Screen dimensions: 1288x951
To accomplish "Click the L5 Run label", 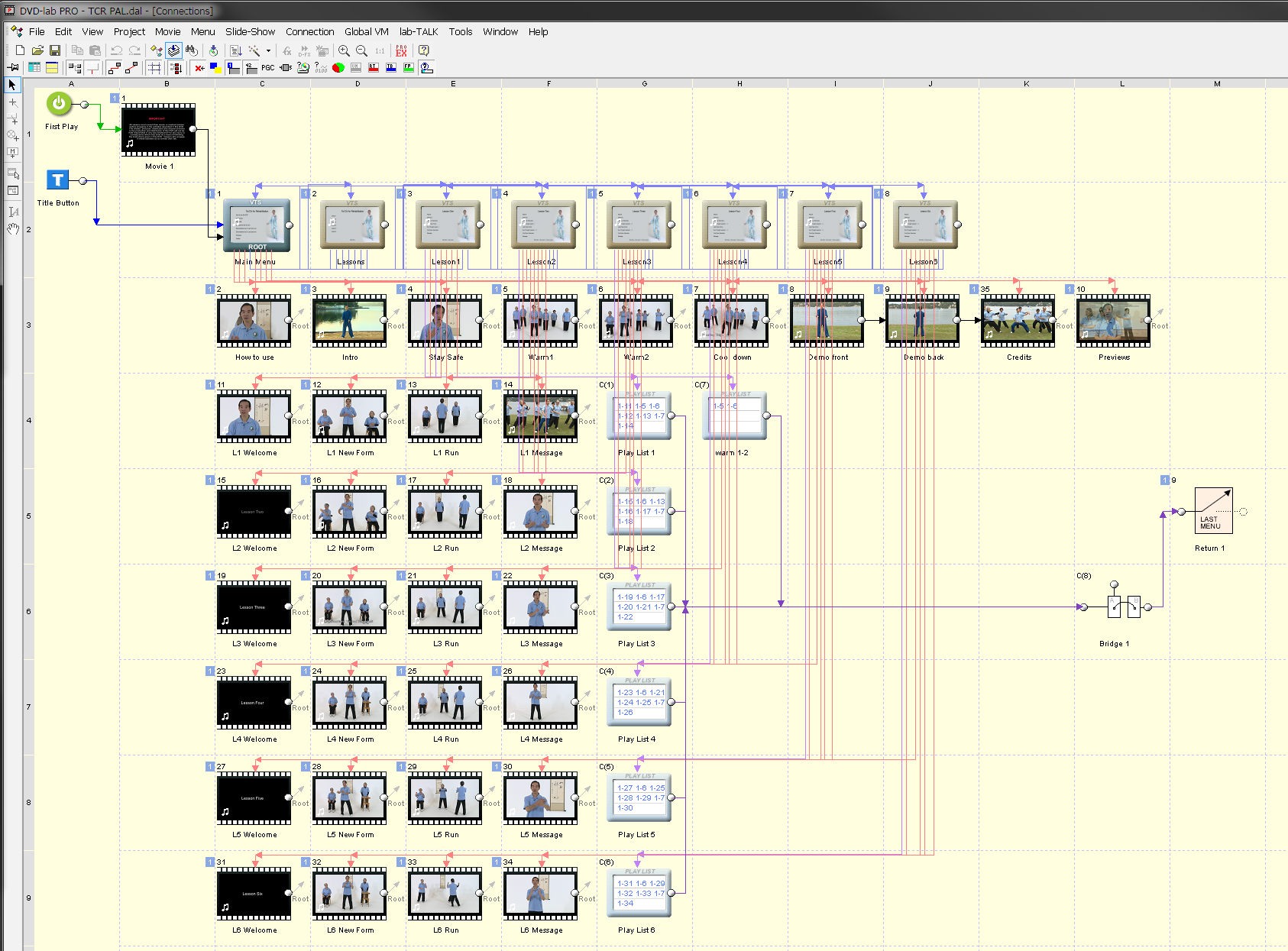I will pos(446,835).
